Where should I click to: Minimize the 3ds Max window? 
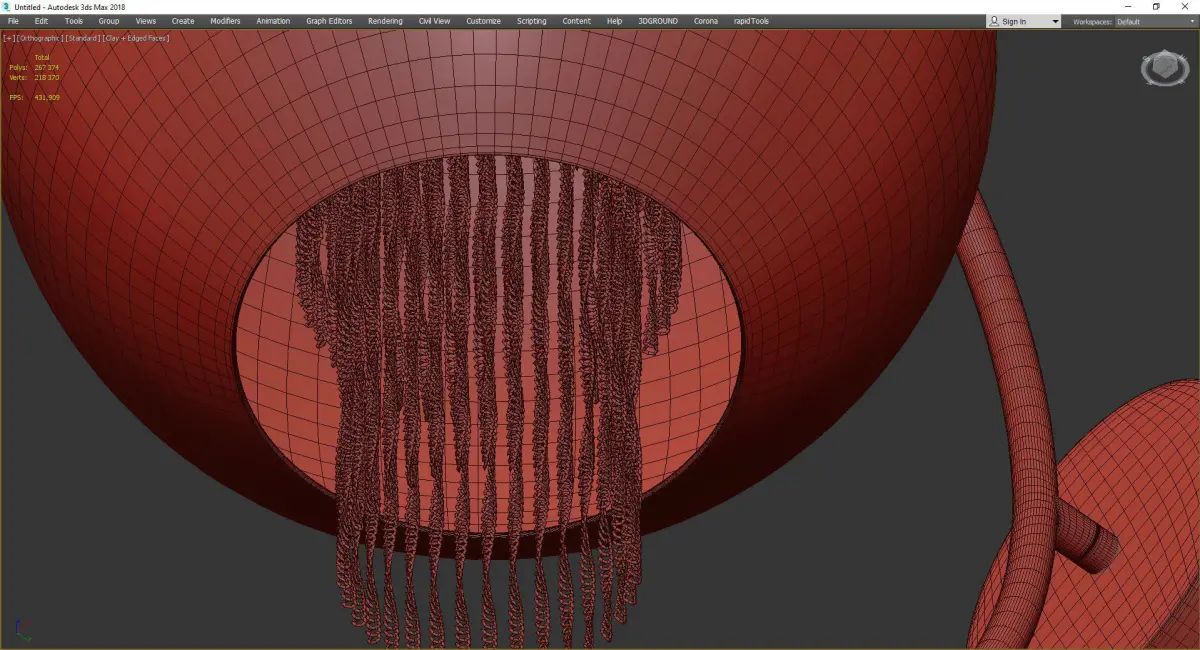[x=1128, y=6]
